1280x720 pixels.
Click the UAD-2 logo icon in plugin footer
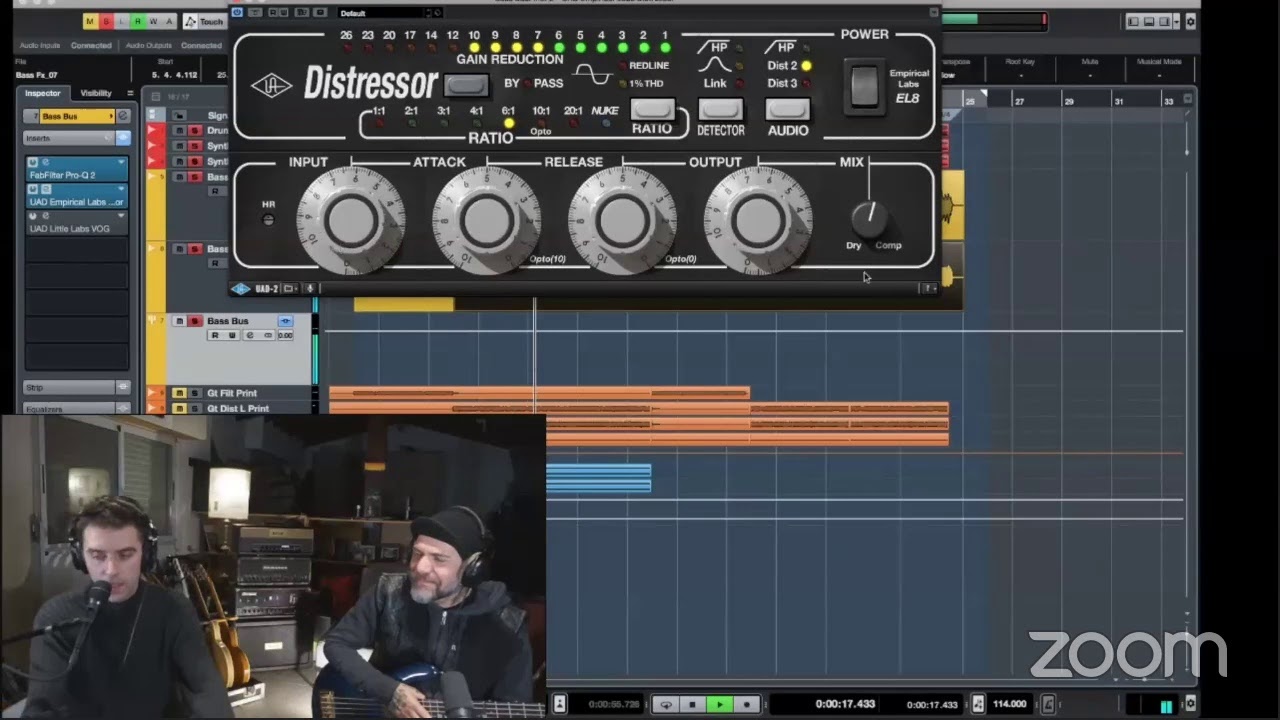(241, 289)
